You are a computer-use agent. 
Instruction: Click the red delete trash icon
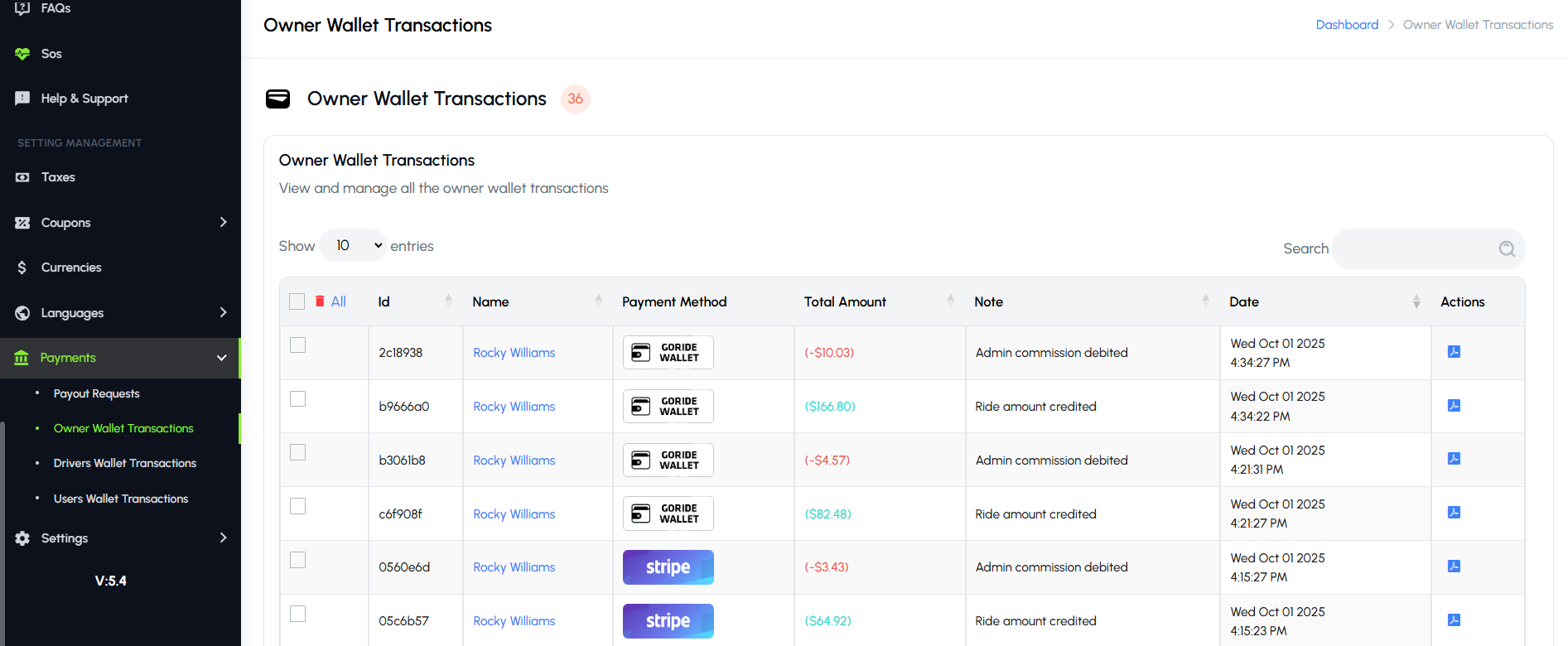click(x=320, y=301)
